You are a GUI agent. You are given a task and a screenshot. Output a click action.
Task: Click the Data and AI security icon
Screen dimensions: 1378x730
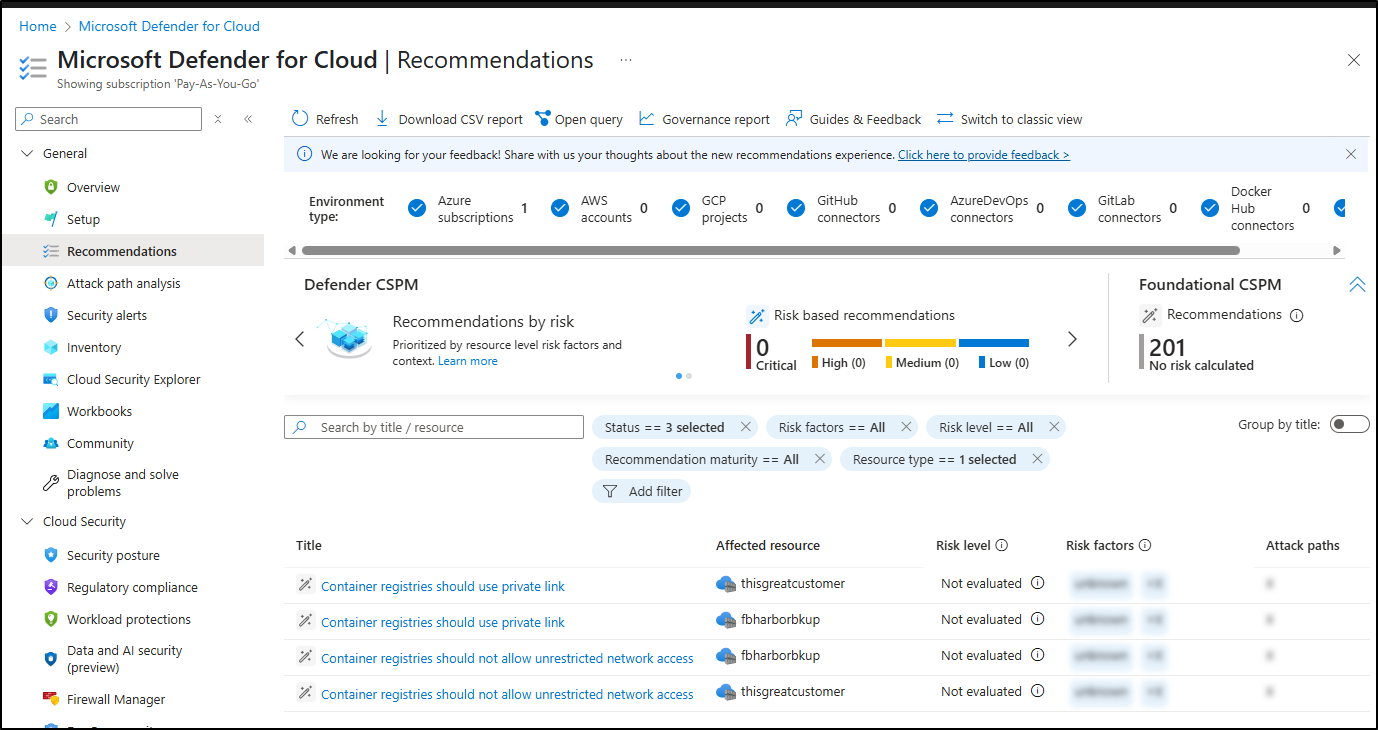[x=51, y=659]
